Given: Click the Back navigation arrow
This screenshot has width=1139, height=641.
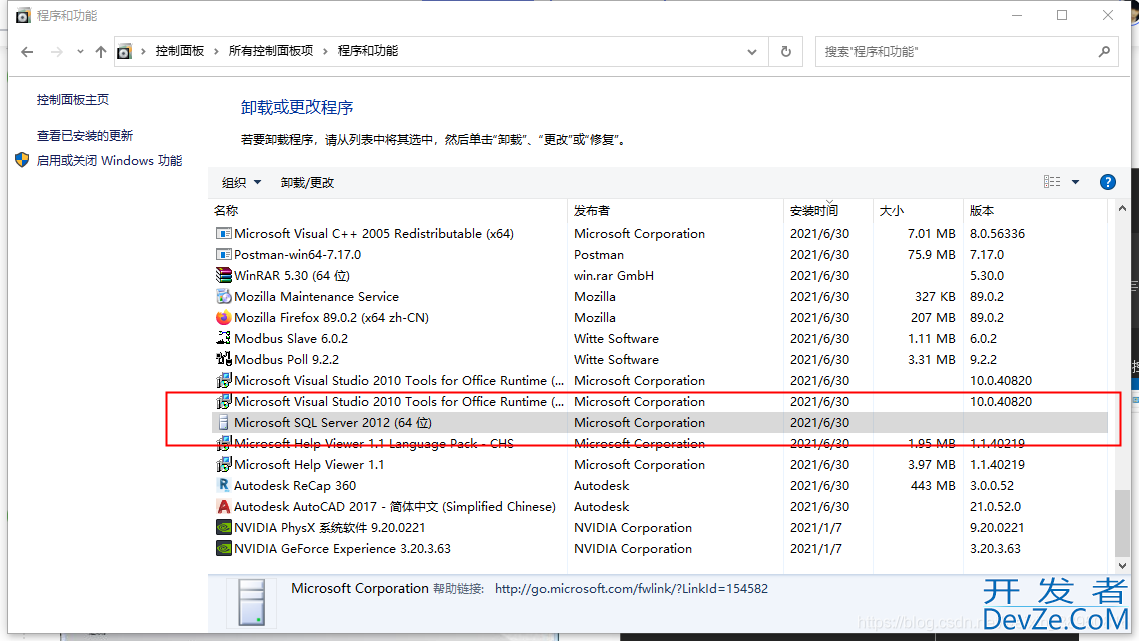Looking at the screenshot, I should pos(27,52).
